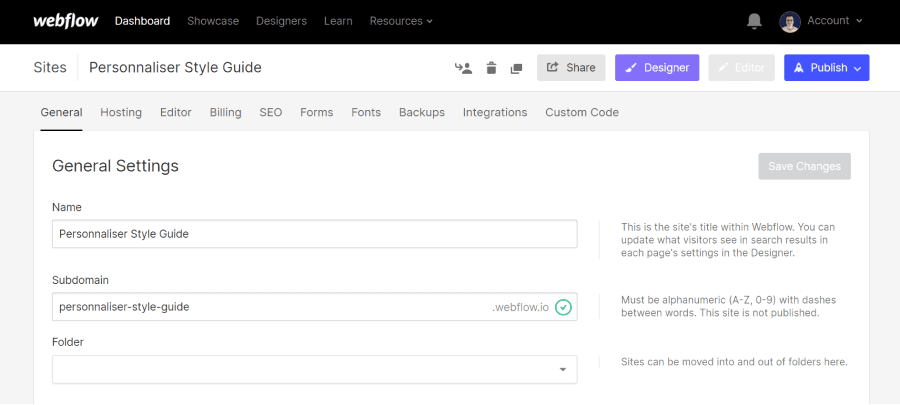The width and height of the screenshot is (900, 405).
Task: Click the 'Sites can be moved' help text
Action: tap(734, 362)
